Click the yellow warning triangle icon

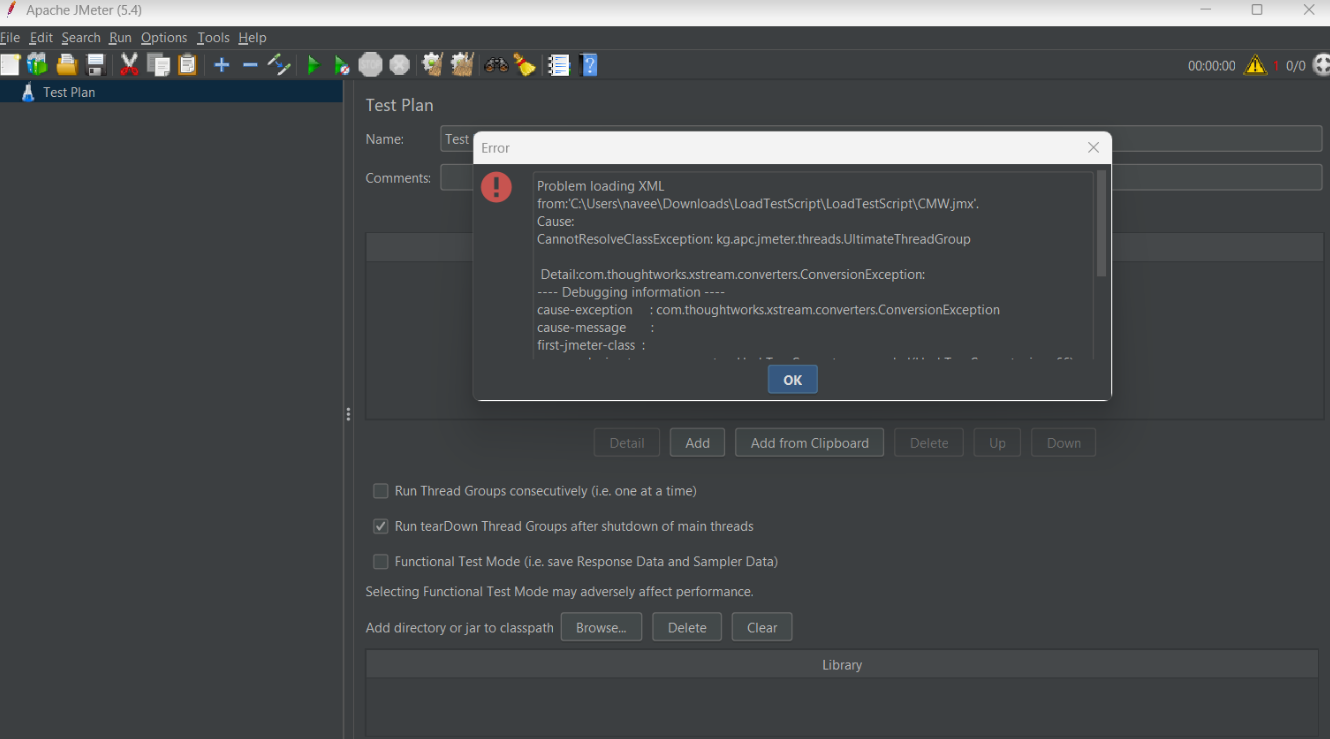[x=1255, y=66]
